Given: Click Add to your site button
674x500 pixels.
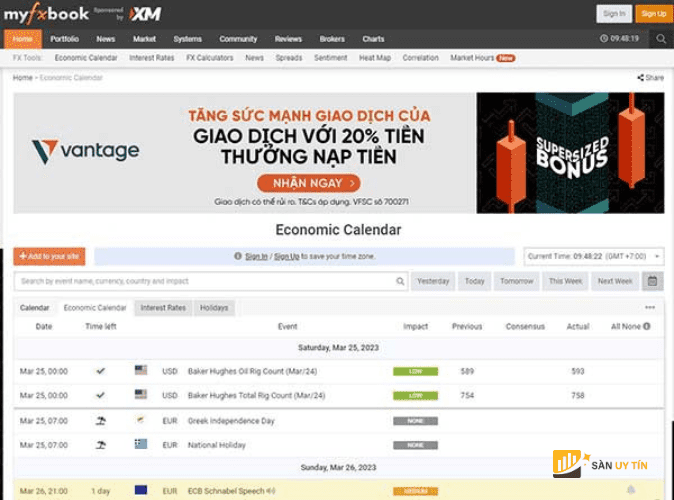Looking at the screenshot, I should click(49, 257).
